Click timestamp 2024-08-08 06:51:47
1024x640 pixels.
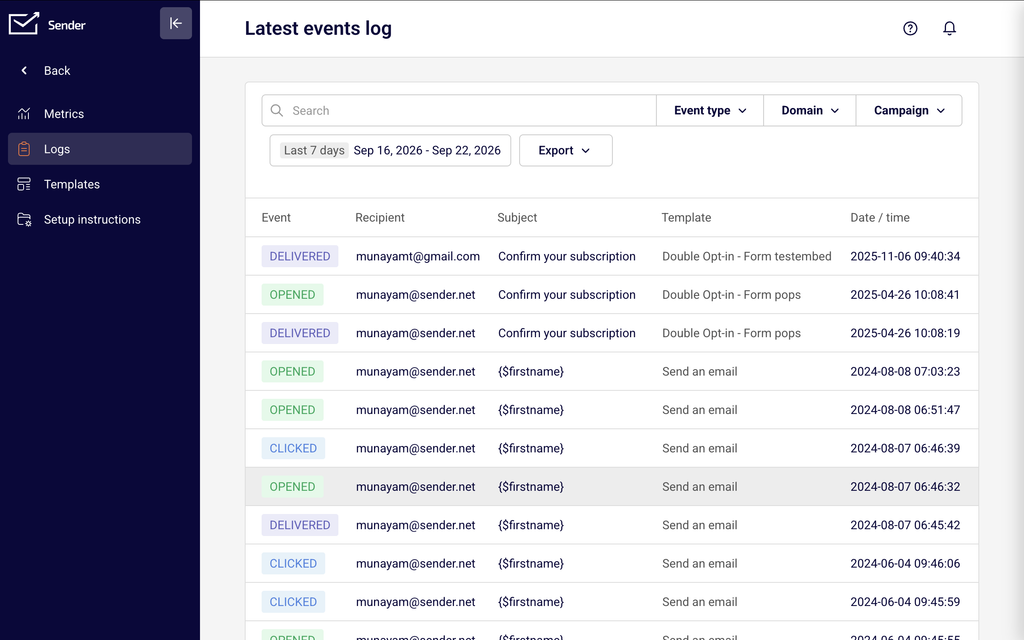[905, 410]
